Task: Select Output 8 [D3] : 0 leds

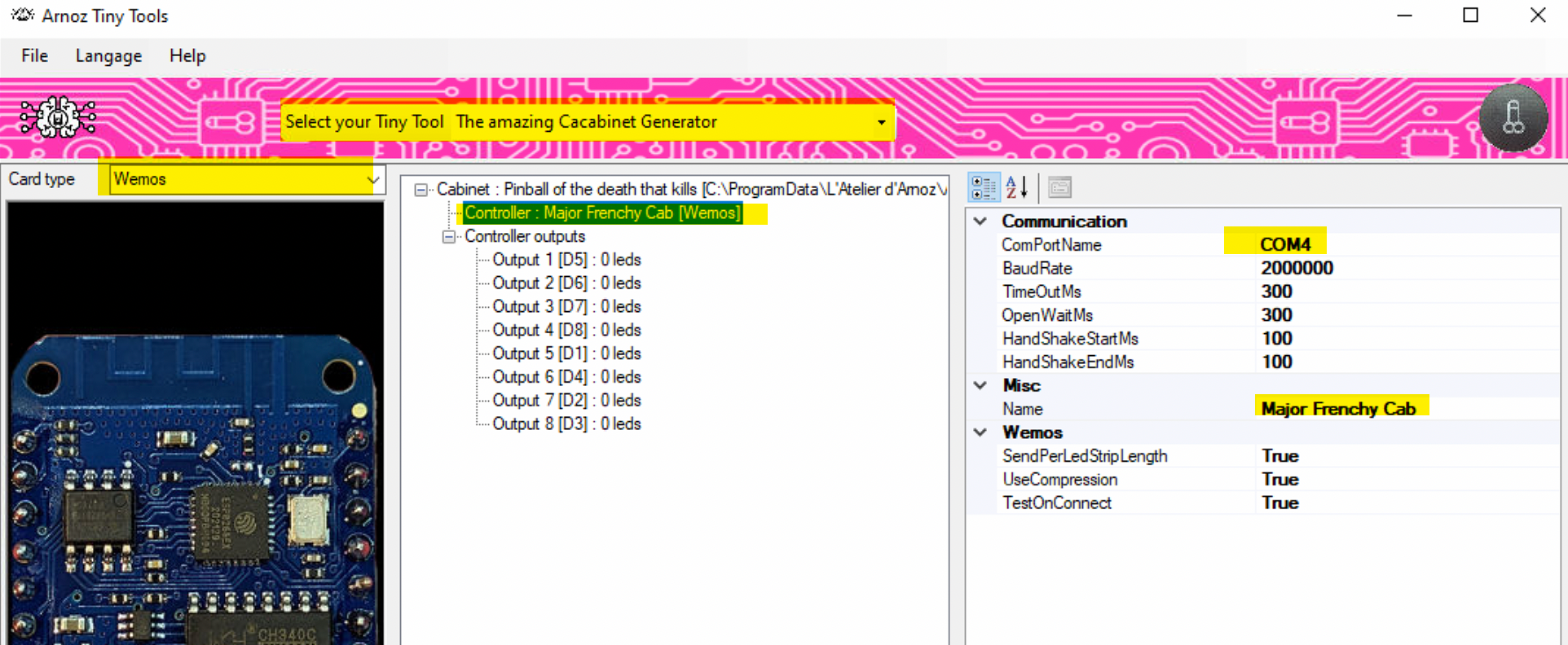Action: 566,424
